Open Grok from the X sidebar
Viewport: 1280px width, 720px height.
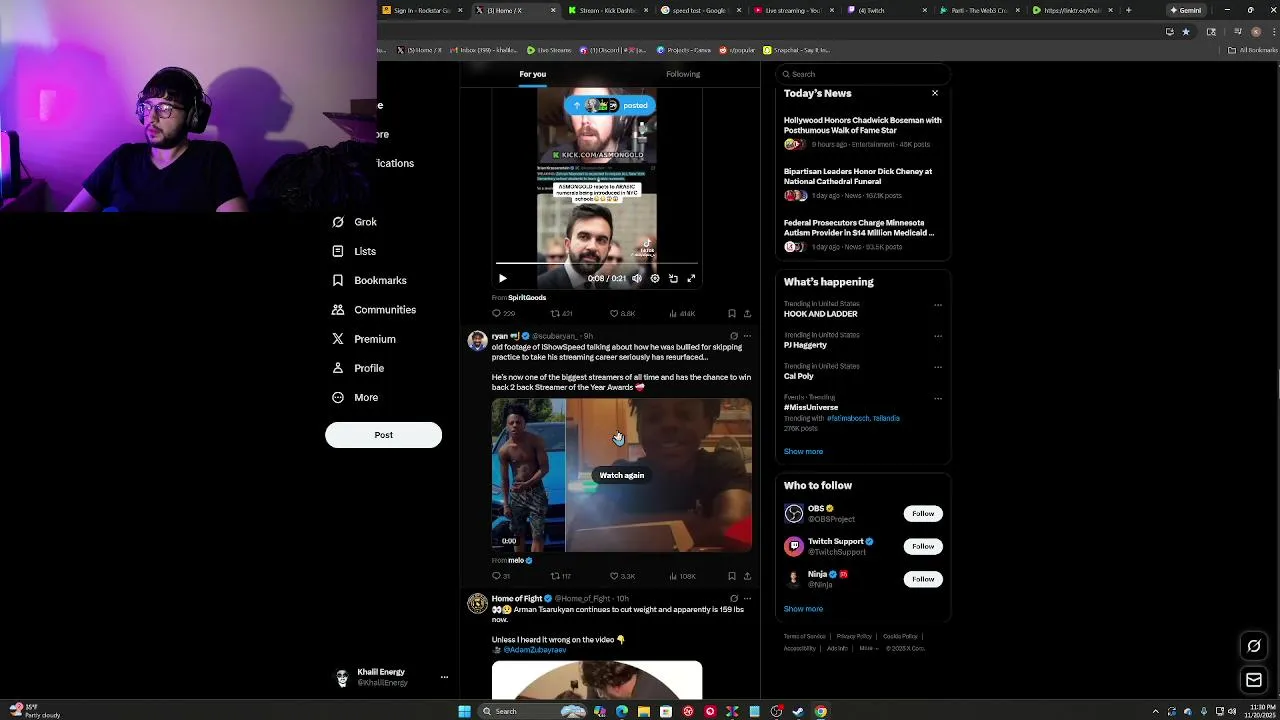tap(354, 222)
